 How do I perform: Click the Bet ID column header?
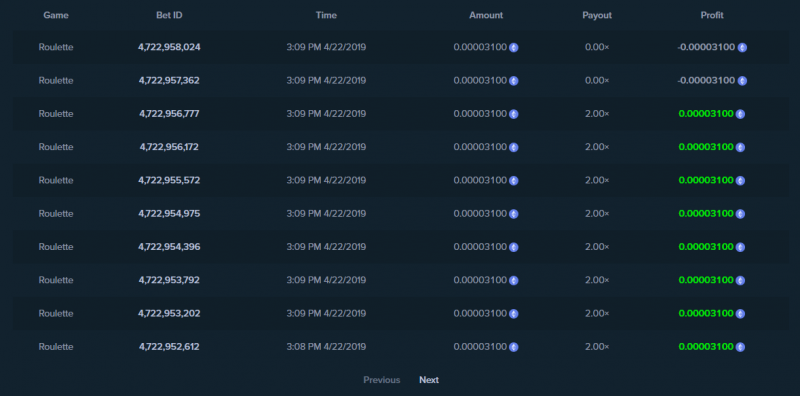click(x=169, y=15)
